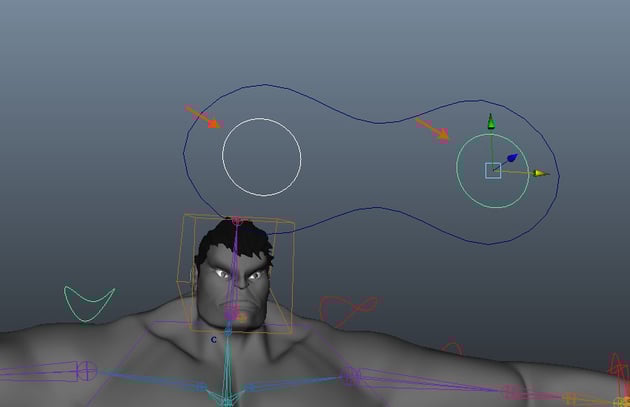Image resolution: width=630 pixels, height=407 pixels.
Task: Select the orange looped curve control above the shoulder
Action: (x=349, y=310)
